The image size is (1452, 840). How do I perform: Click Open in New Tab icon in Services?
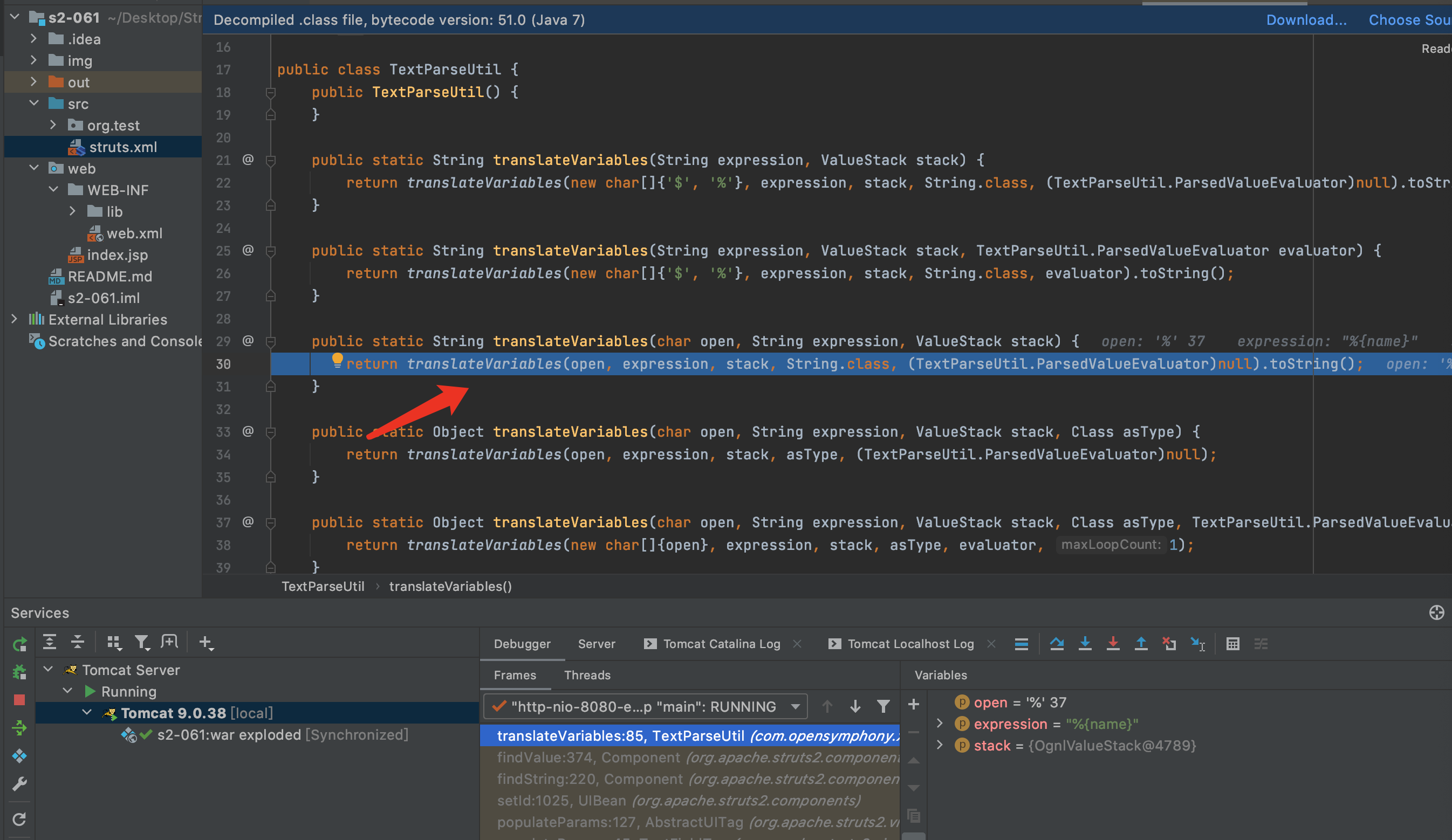[x=169, y=642]
